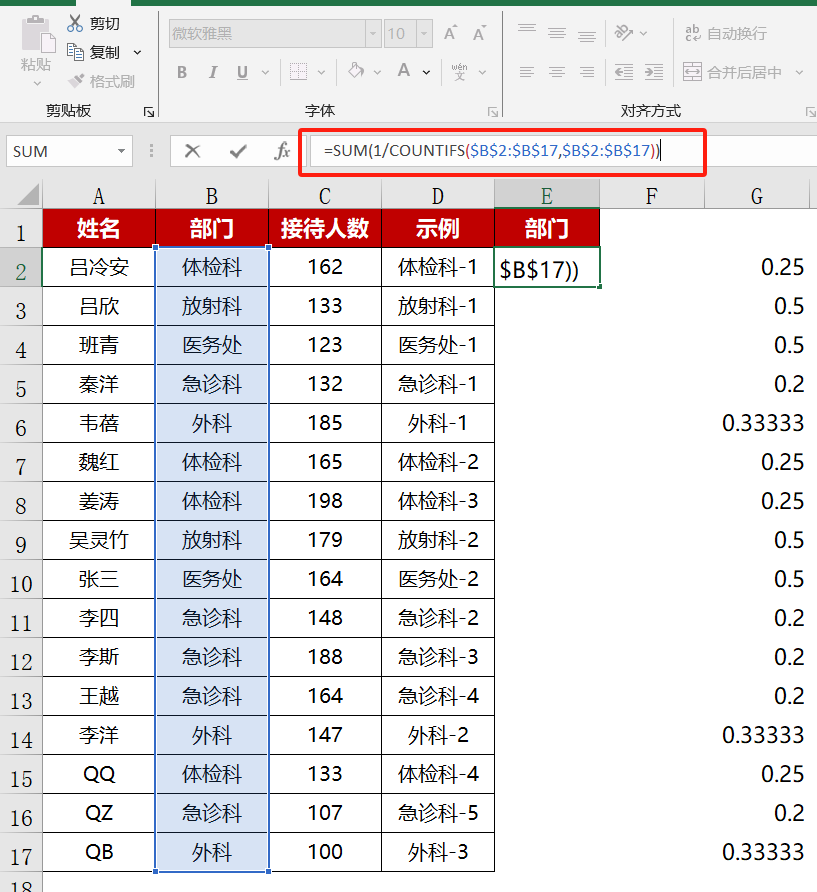The image size is (817, 892).
Task: Click active cell E2 showing $B$17))
Action: (547, 267)
